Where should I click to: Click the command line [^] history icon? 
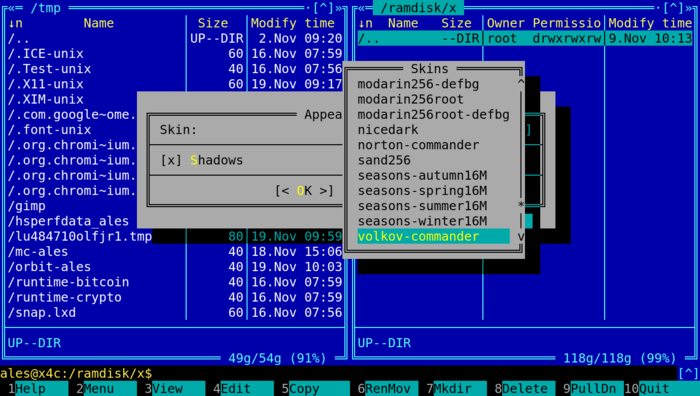[688, 373]
